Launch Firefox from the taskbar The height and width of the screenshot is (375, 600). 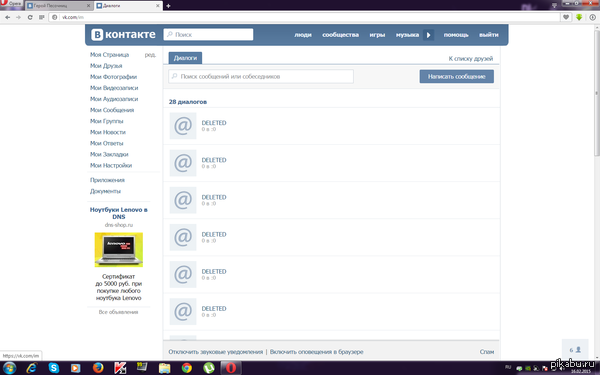tap(98, 368)
